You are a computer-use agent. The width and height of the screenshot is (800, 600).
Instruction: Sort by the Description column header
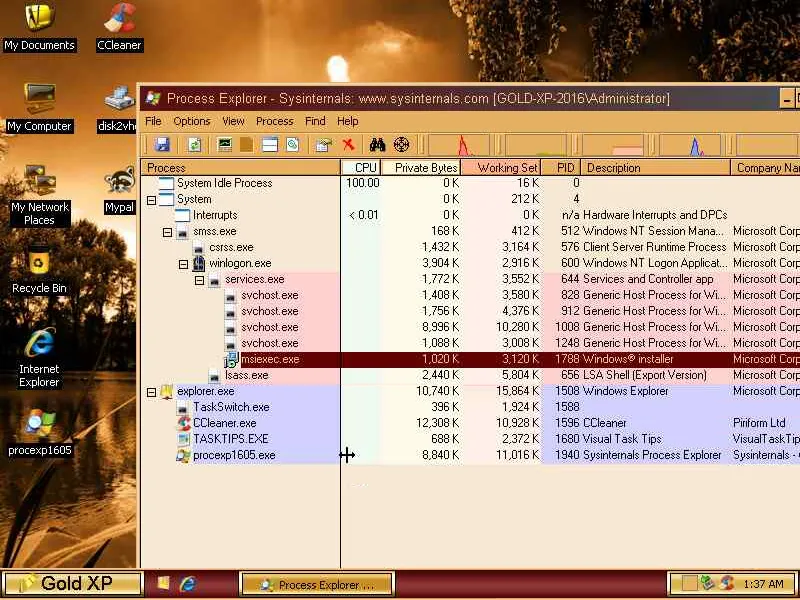[656, 167]
